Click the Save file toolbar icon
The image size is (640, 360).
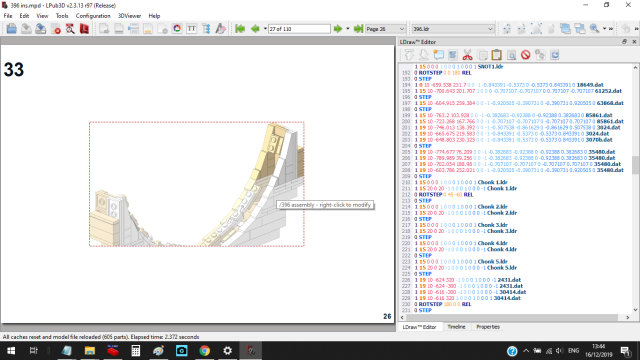(x=26, y=29)
